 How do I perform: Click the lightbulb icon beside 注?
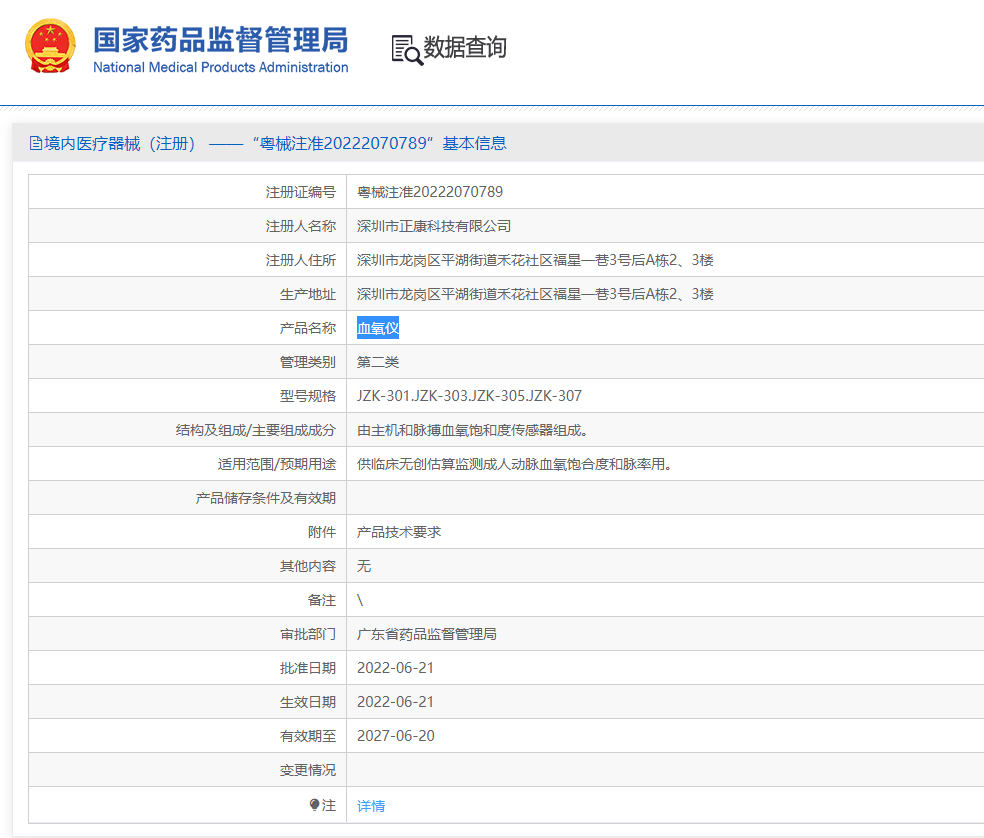314,805
